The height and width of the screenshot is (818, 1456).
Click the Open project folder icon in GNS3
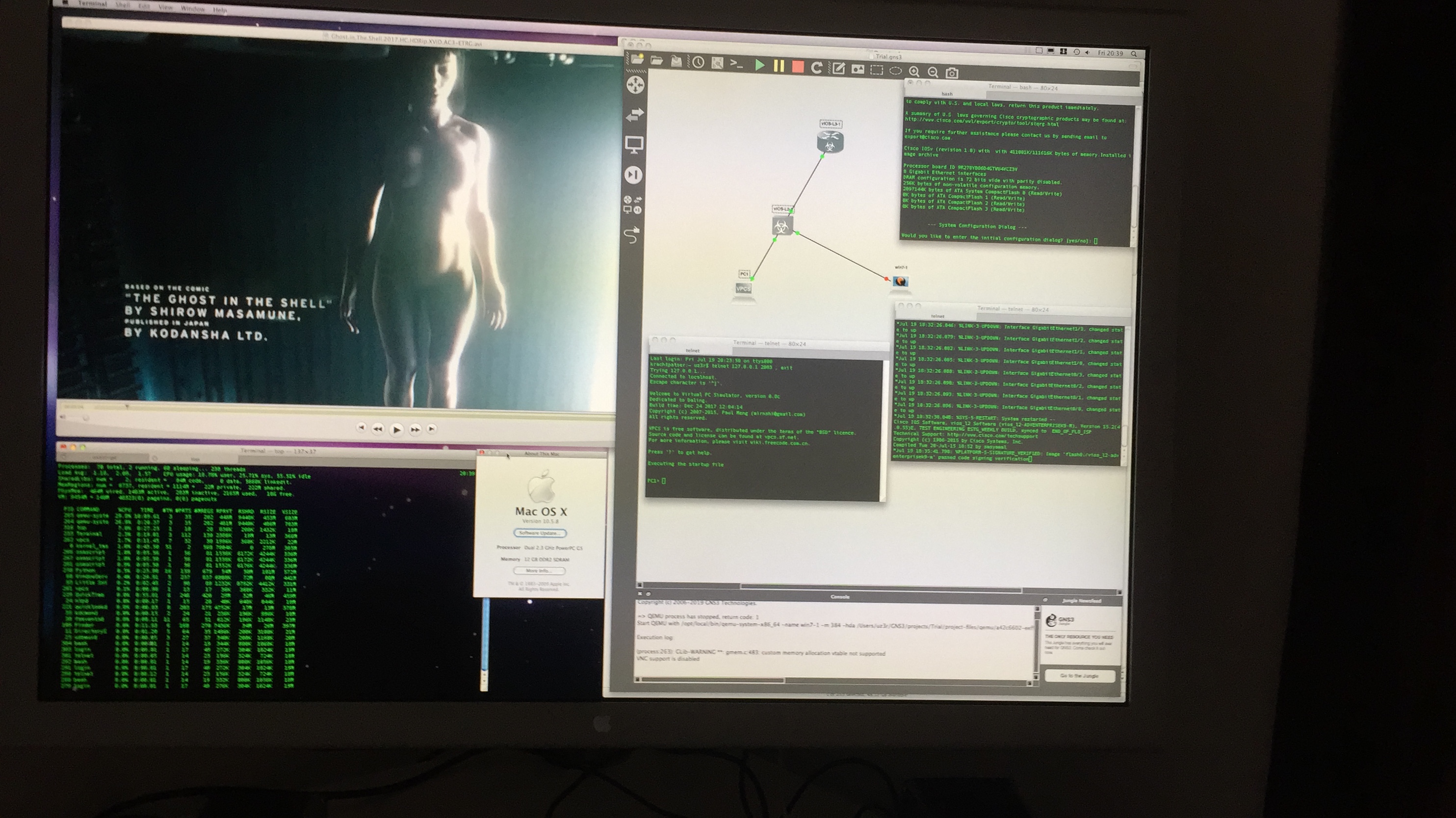tap(657, 60)
